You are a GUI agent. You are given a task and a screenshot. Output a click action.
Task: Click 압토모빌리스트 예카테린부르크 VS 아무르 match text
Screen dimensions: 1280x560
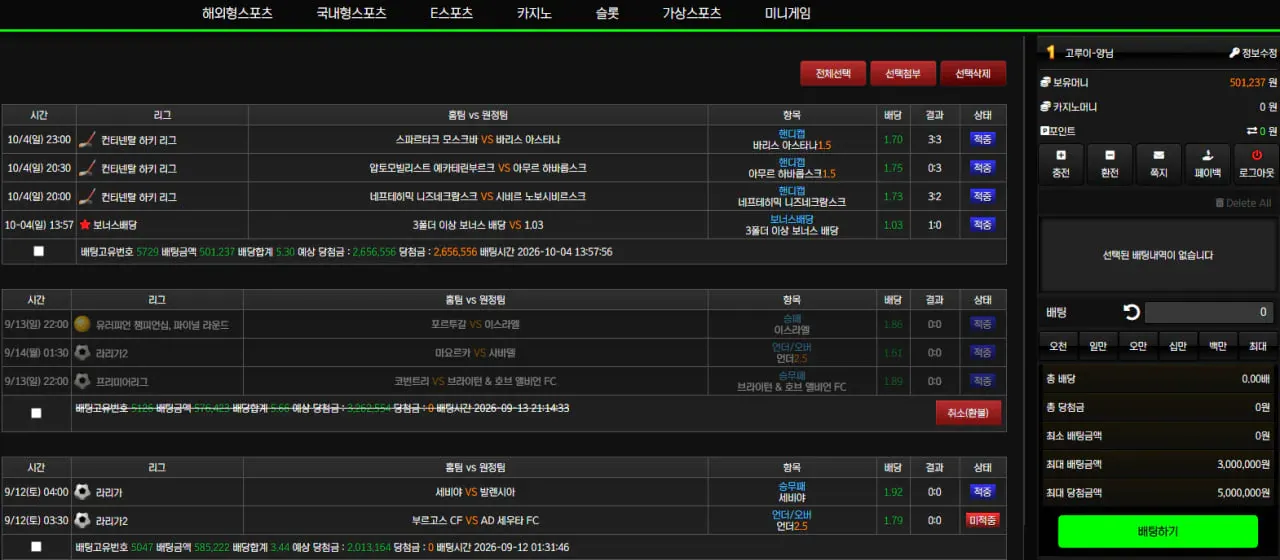[478, 168]
